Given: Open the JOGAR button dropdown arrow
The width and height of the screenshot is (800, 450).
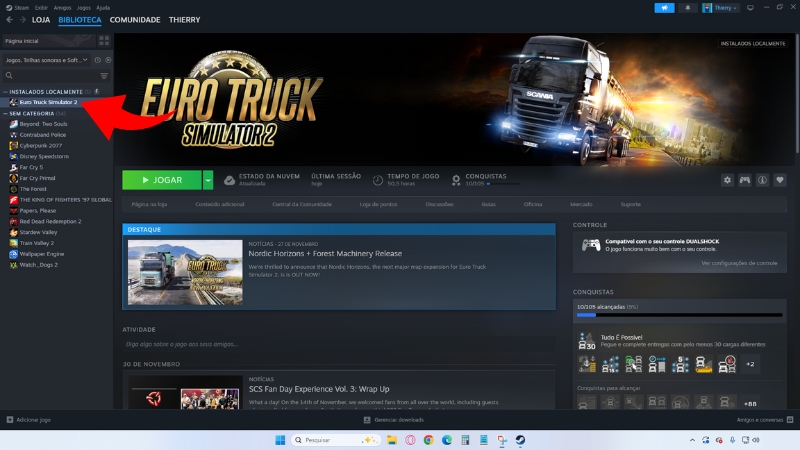Looking at the screenshot, I should 208,180.
